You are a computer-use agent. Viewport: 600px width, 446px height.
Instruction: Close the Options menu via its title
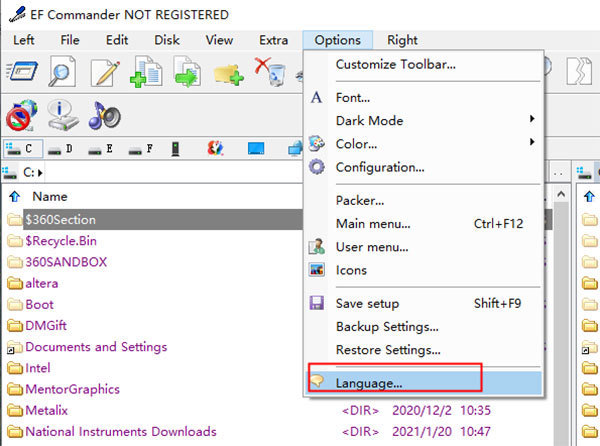(x=338, y=40)
